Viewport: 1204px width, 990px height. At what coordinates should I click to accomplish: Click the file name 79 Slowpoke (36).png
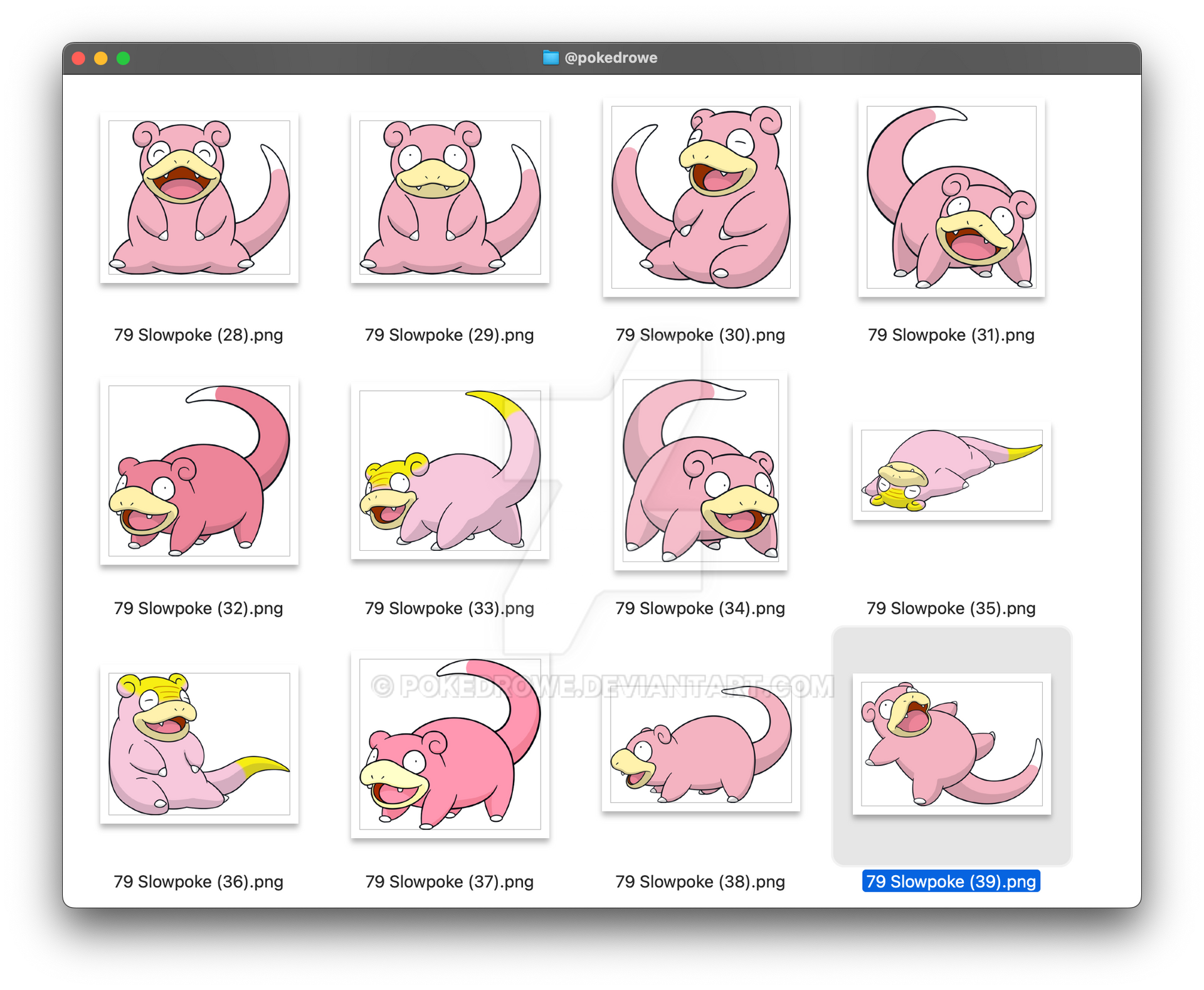click(x=199, y=882)
